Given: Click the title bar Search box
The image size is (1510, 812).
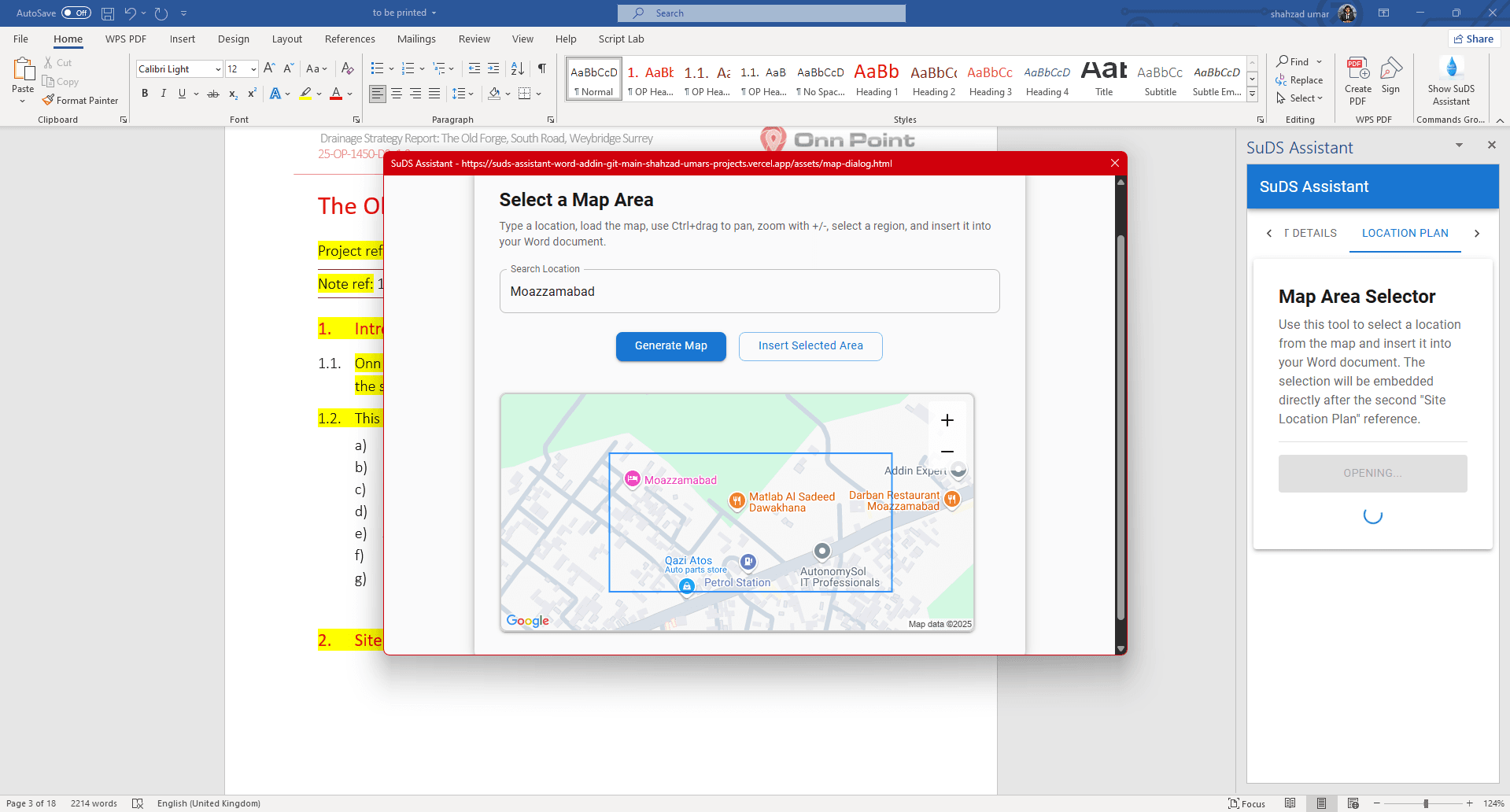Looking at the screenshot, I should (x=761, y=13).
